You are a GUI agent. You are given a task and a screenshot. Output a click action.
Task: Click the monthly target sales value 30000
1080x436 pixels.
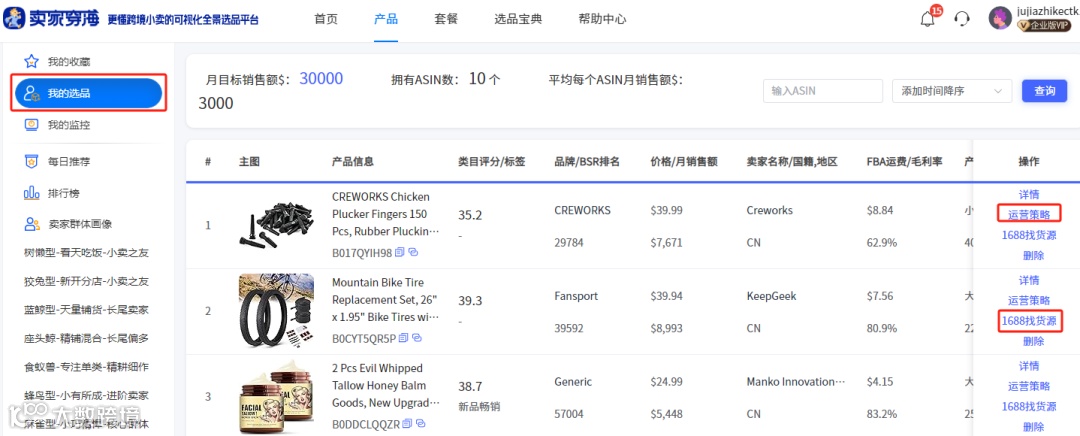321,79
